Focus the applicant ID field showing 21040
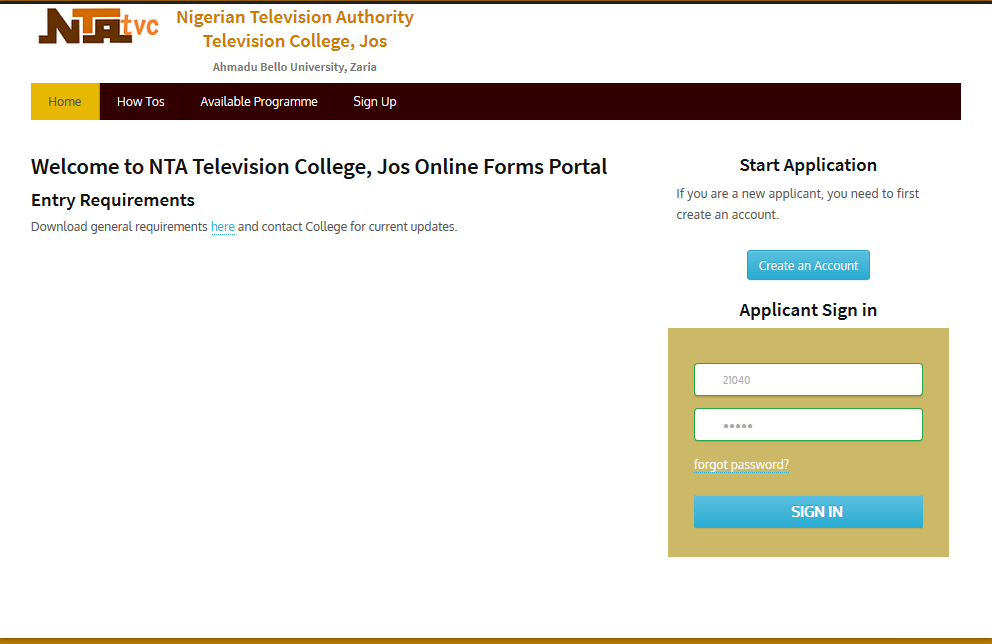Viewport: 992px width, 644px height. point(808,380)
